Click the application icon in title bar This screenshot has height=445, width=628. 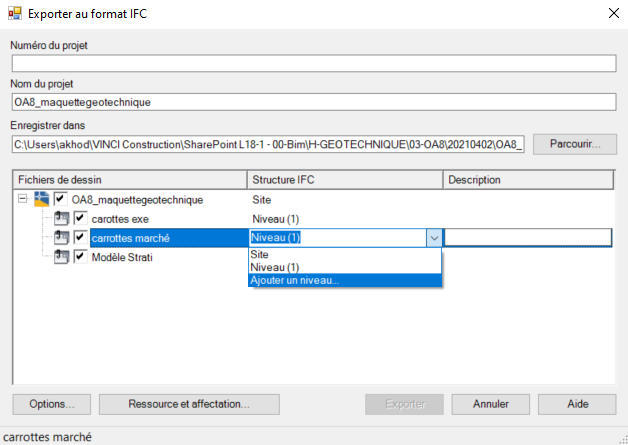[14, 14]
